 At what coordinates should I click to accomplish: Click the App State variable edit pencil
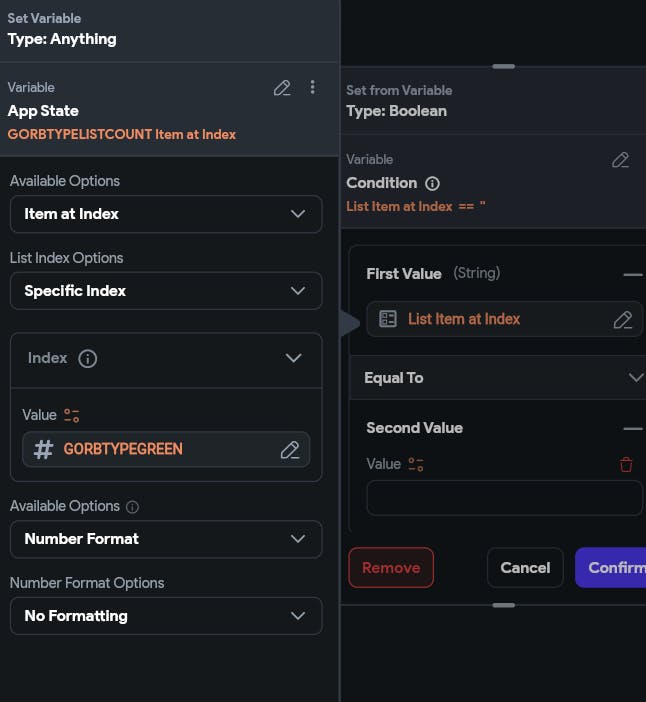coord(282,88)
